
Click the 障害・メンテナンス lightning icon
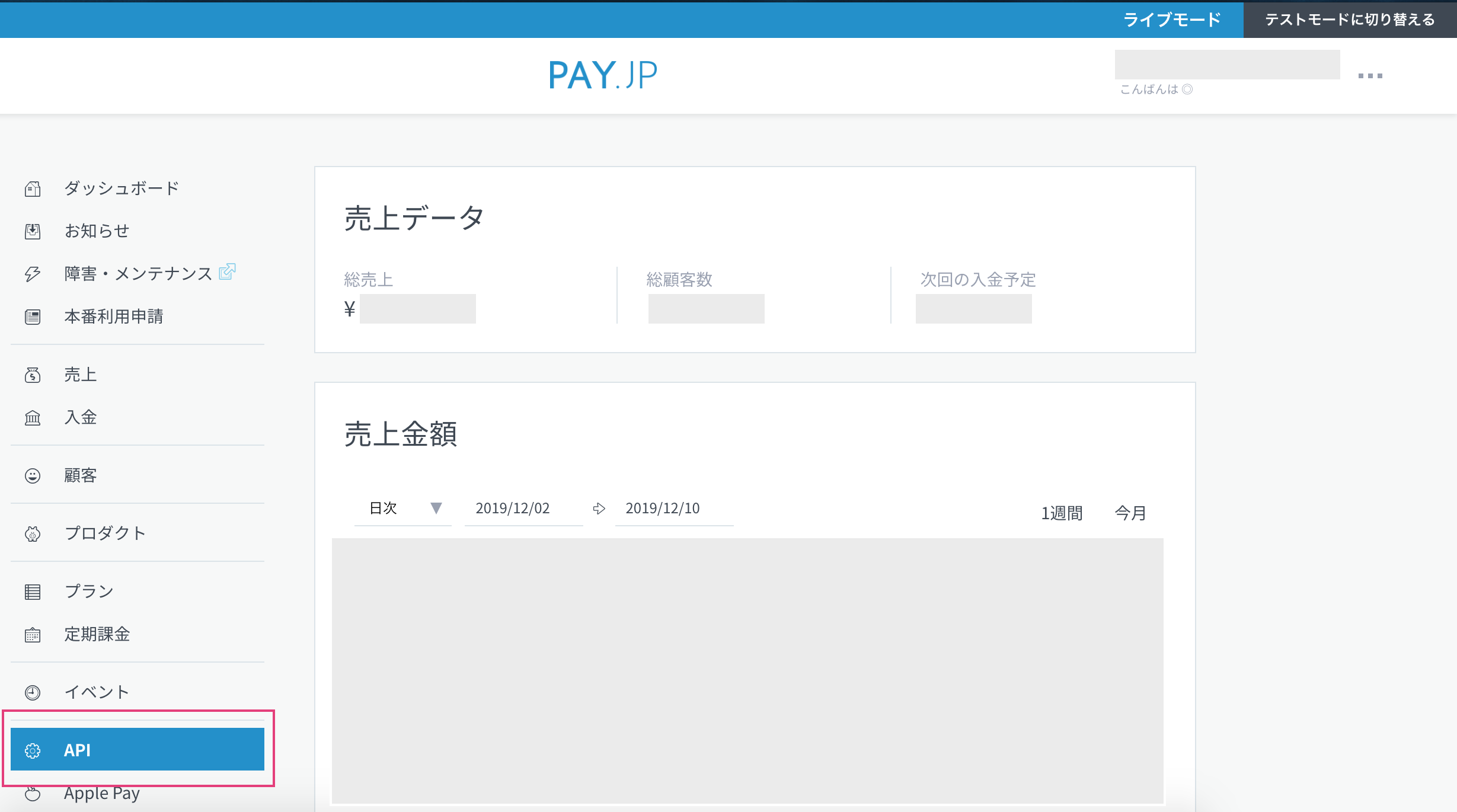33,274
